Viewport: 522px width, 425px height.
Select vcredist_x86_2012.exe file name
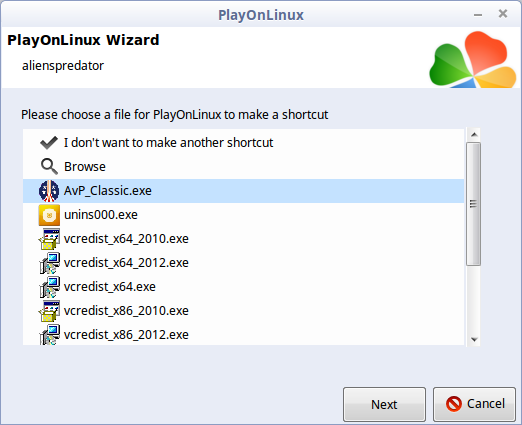click(x=126, y=335)
